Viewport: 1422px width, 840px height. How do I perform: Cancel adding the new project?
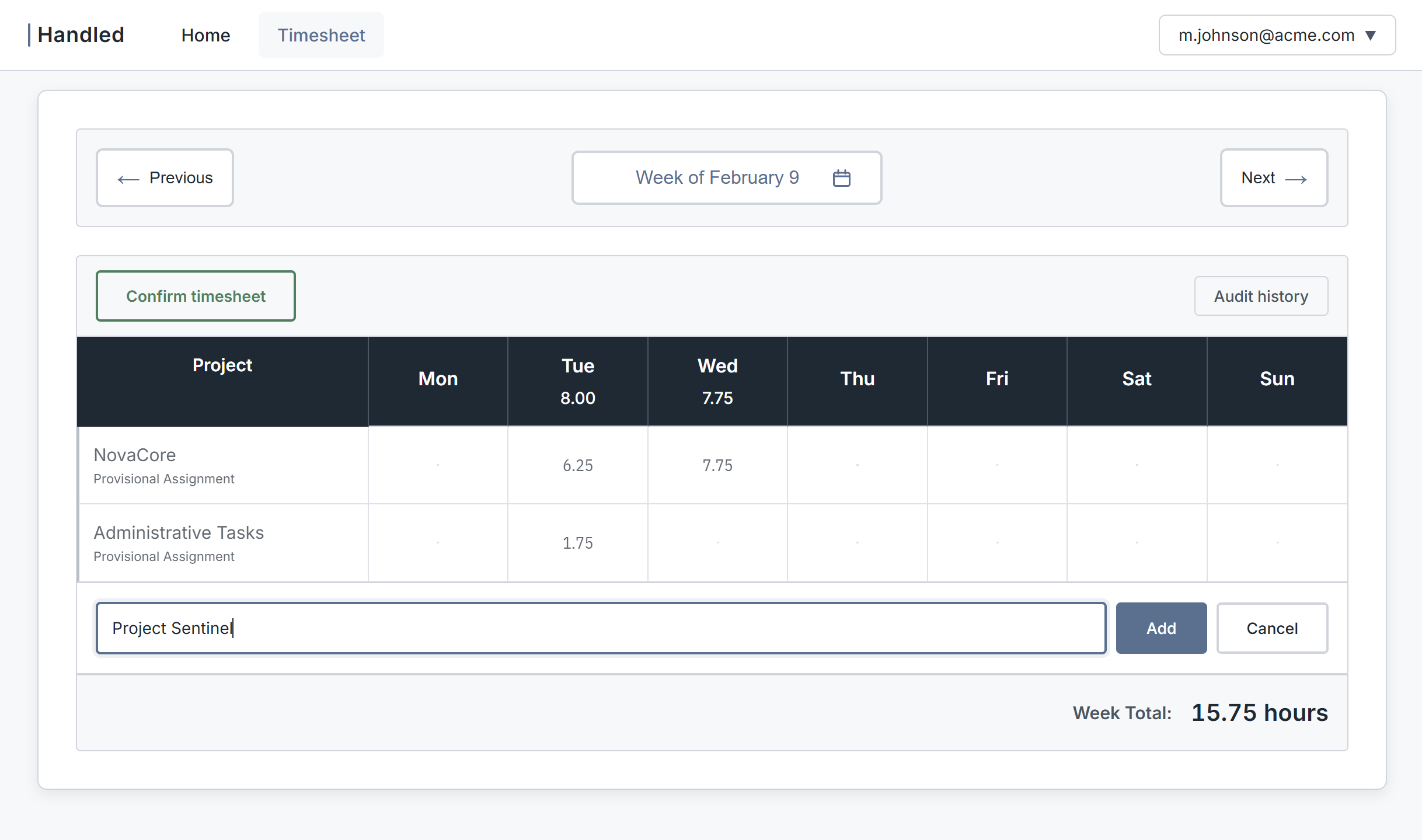coord(1273,628)
